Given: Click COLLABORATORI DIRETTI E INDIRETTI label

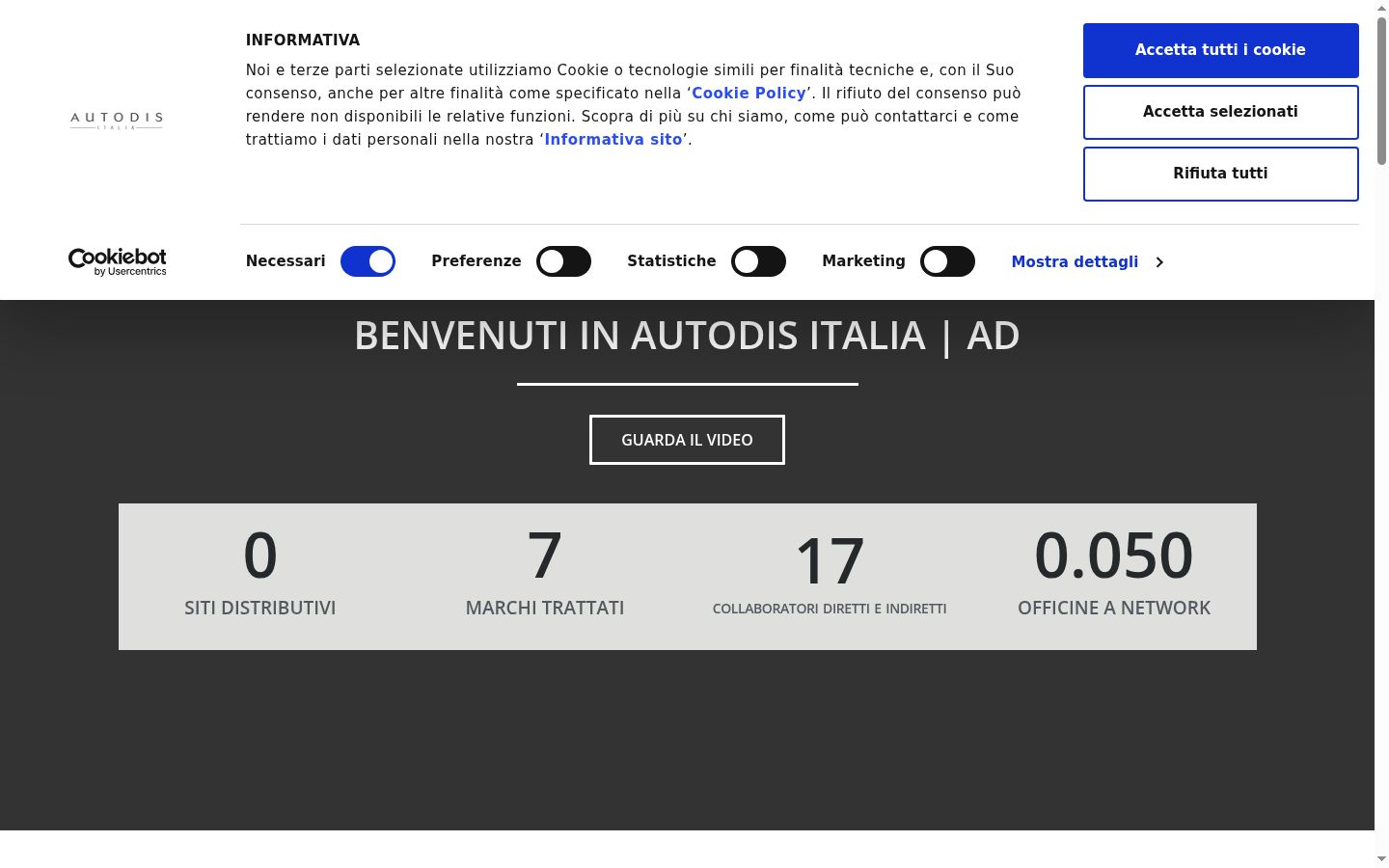Looking at the screenshot, I should coord(830,609).
